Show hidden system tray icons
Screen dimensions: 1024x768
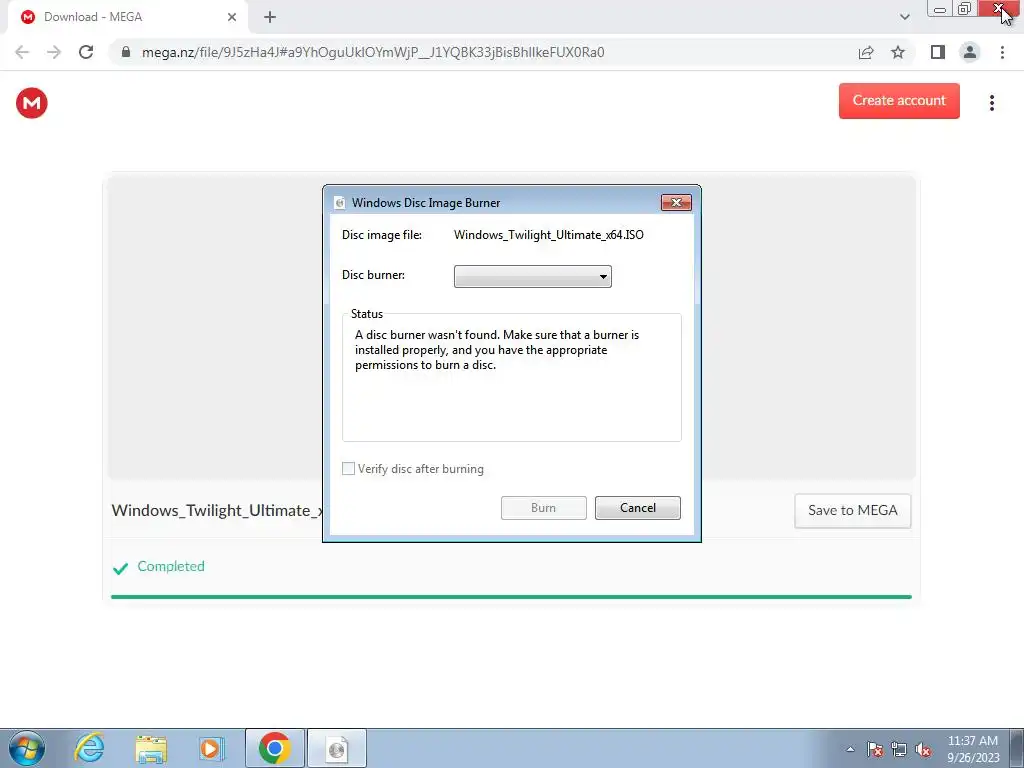coord(850,749)
